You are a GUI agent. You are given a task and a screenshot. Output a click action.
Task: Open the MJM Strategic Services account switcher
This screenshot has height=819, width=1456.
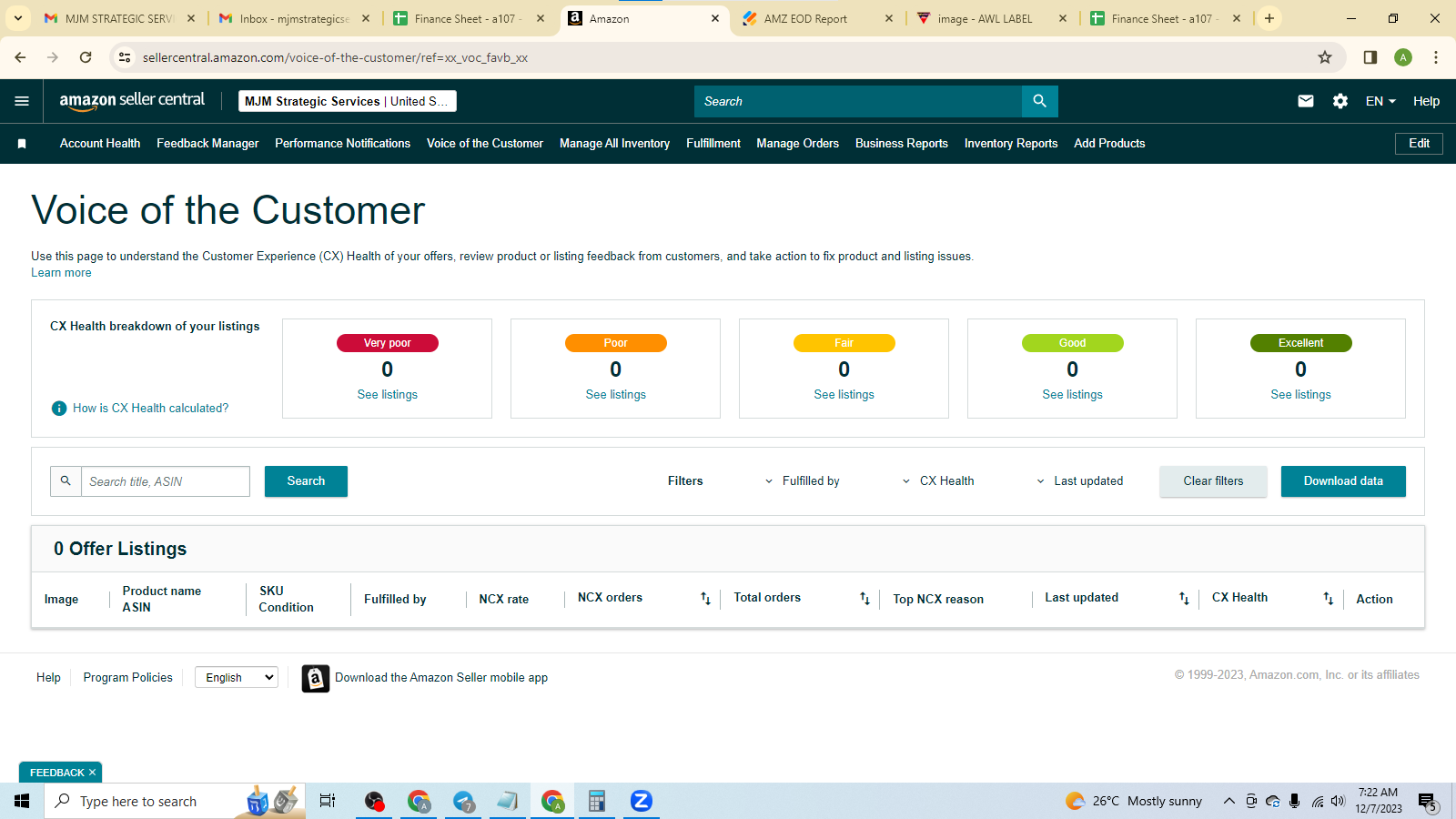tap(348, 101)
